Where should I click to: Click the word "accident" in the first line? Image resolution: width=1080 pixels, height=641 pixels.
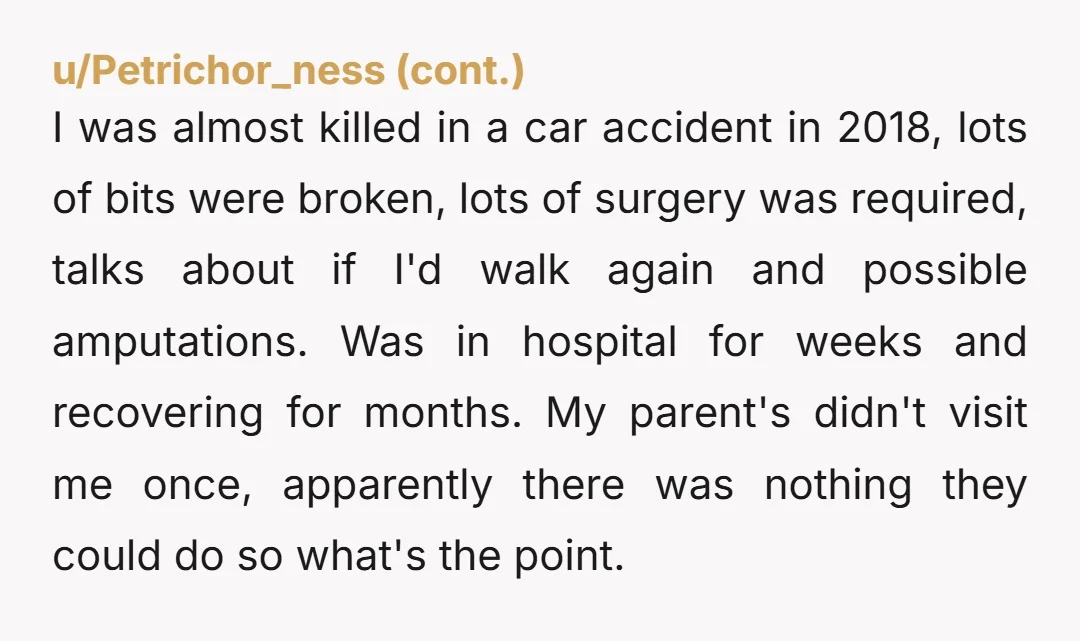(687, 128)
